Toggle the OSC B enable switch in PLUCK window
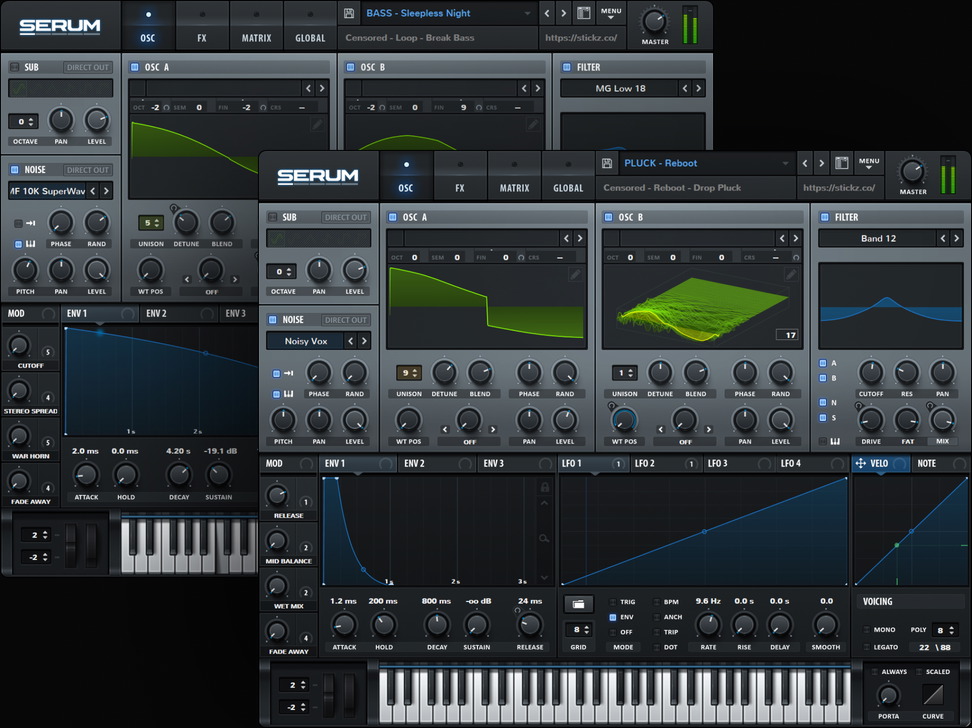972x728 pixels. [608, 217]
